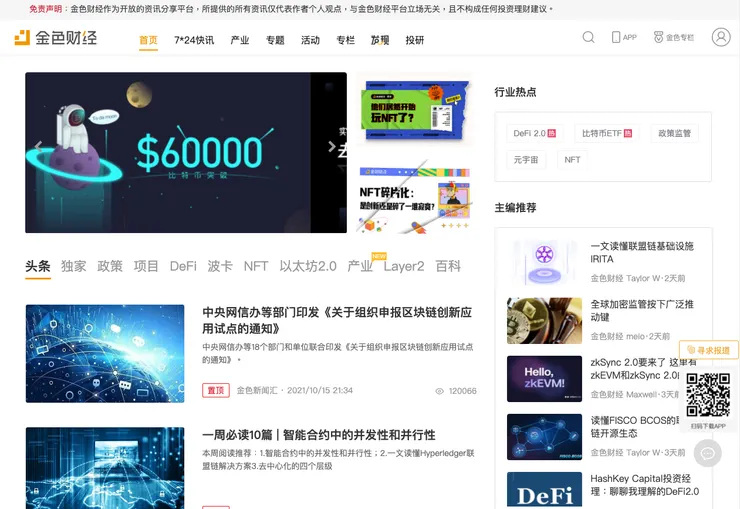
Task: Select the 百科 news tab
Action: pos(448,266)
